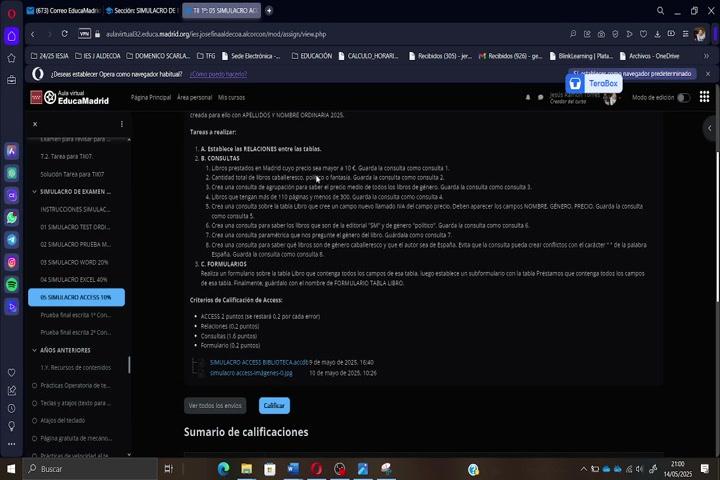Screen dimensions: 720x480
Task: Open the user profile dropdown menu
Action: pos(613,97)
